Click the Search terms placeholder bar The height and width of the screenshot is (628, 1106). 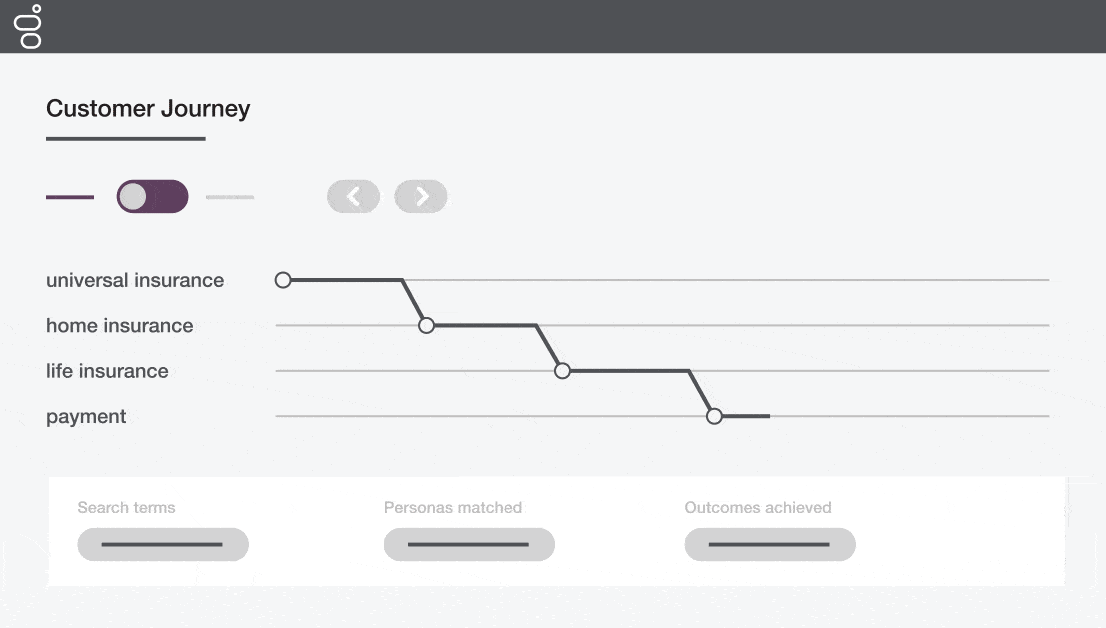[163, 544]
